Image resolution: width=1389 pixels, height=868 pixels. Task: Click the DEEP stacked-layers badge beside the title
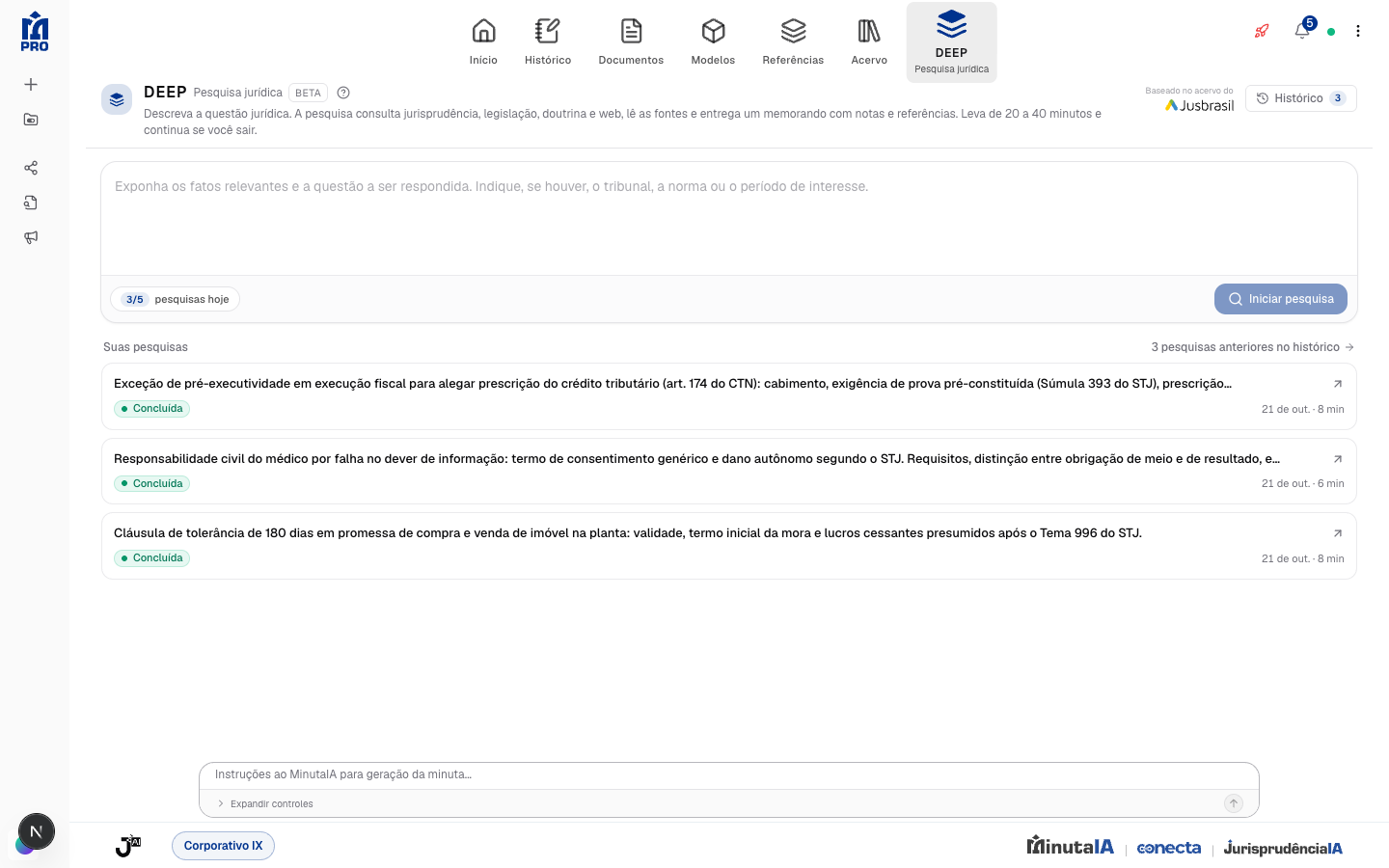(x=117, y=99)
